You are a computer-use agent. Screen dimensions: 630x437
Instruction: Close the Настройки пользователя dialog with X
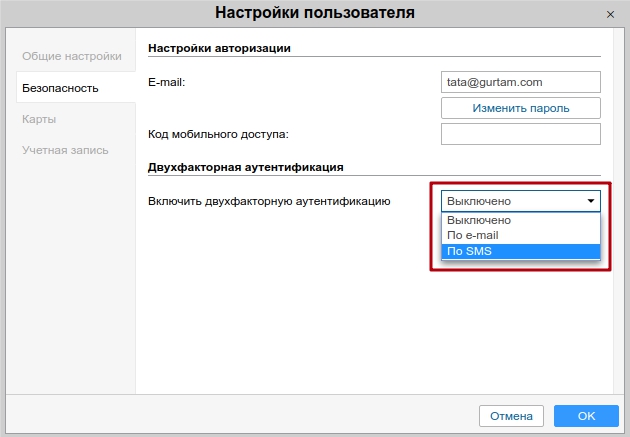610,14
